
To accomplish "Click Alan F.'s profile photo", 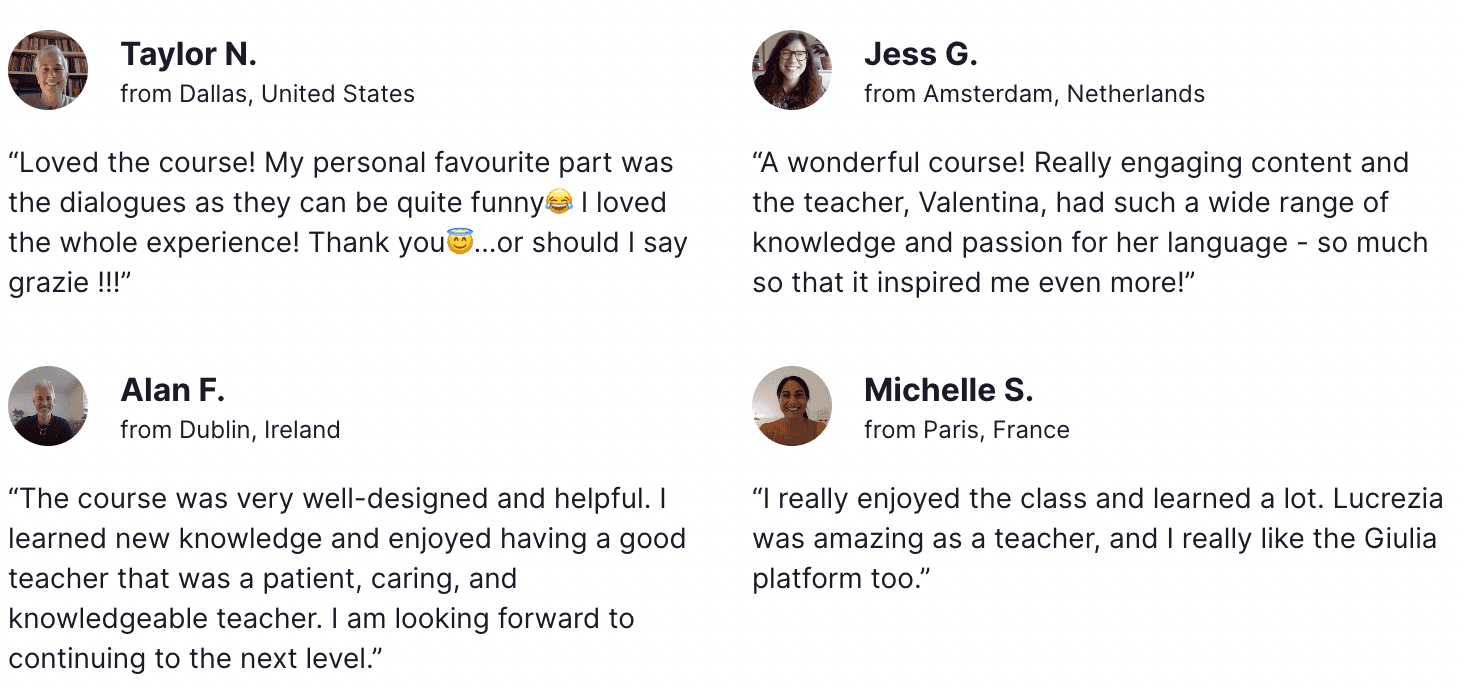I will [x=48, y=406].
